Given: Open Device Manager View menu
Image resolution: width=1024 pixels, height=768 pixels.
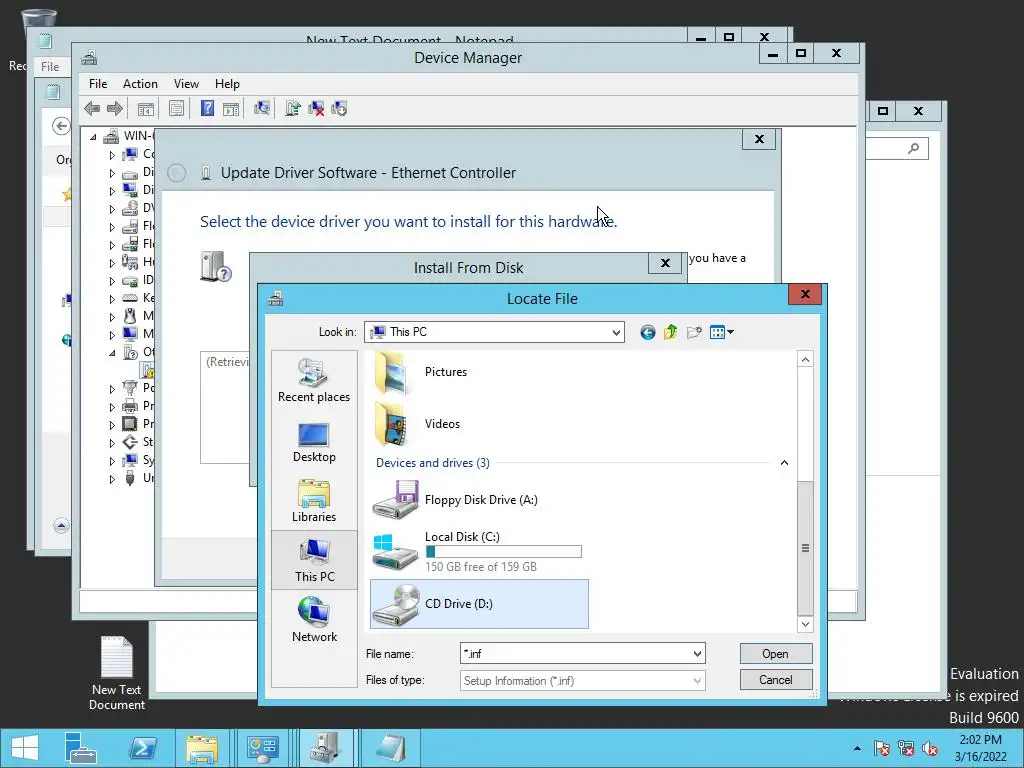Looking at the screenshot, I should coord(186,84).
